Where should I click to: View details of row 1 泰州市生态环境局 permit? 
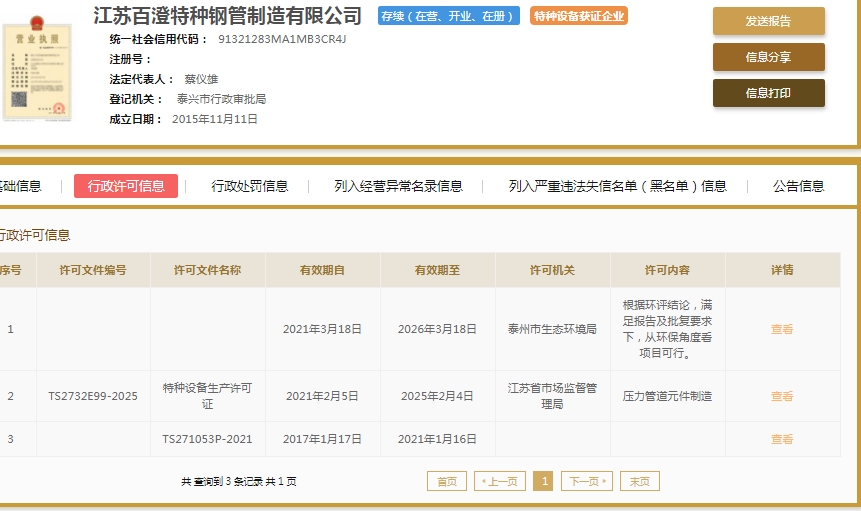coord(782,329)
